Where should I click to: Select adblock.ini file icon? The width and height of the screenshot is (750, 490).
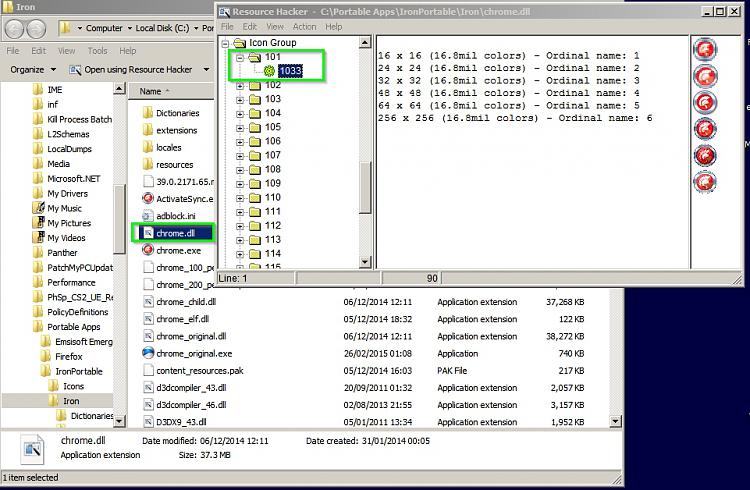tap(148, 216)
